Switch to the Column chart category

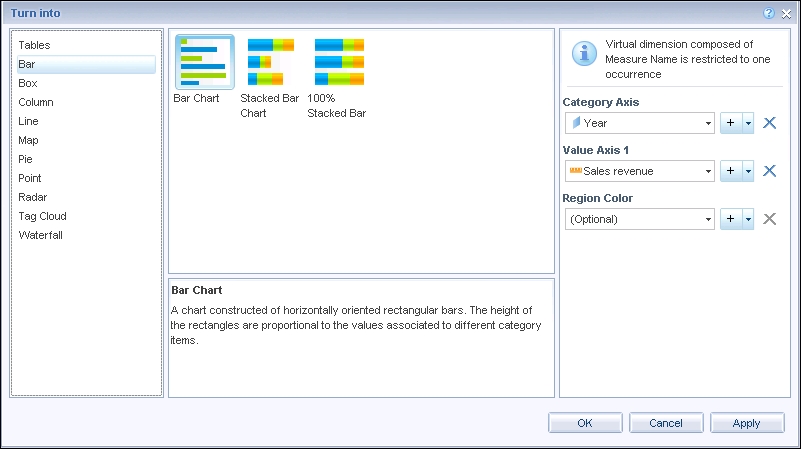[36, 102]
